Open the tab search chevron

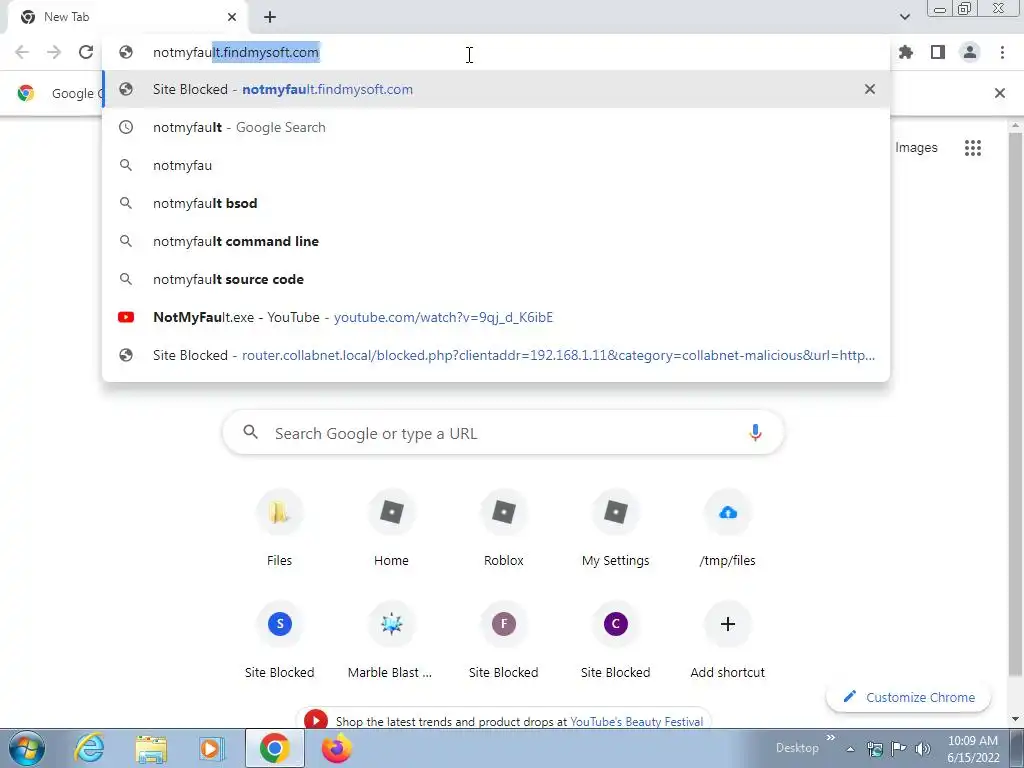coord(904,17)
